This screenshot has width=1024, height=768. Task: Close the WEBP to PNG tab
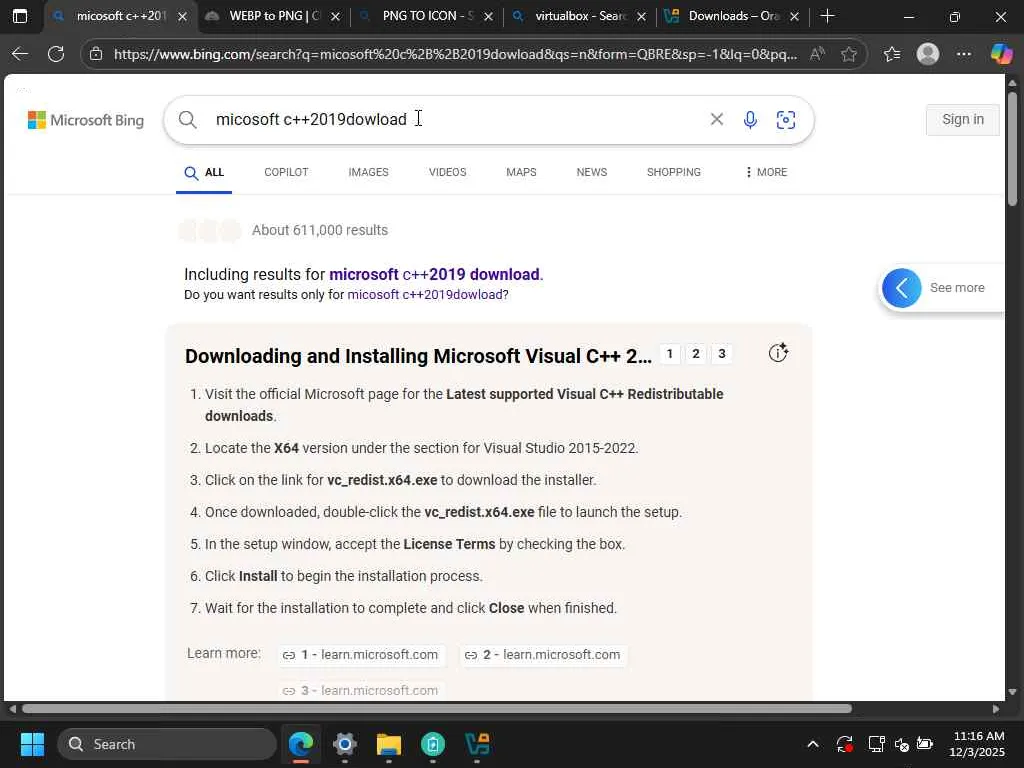pyautogui.click(x=336, y=16)
